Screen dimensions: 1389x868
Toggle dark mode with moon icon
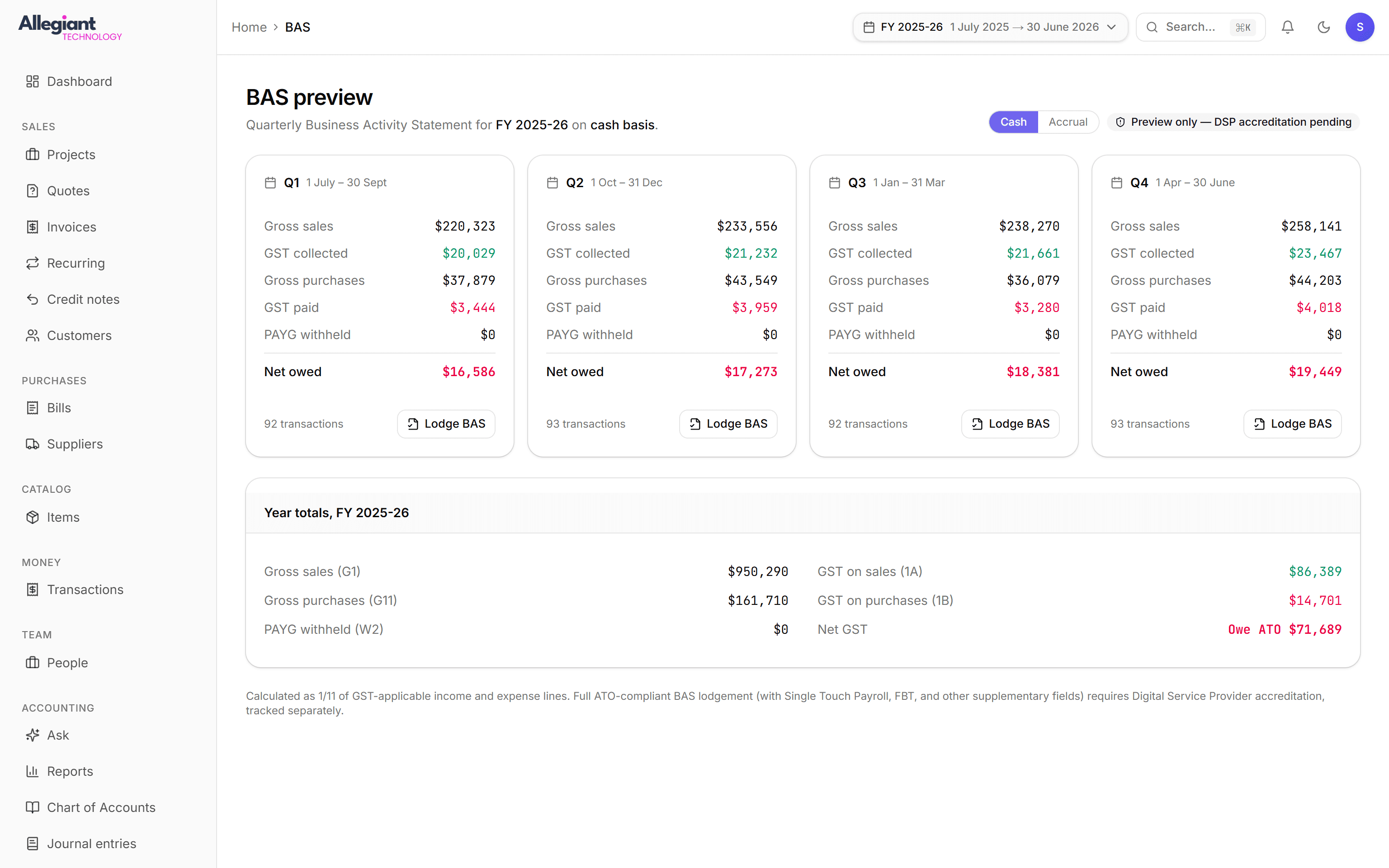tap(1323, 27)
